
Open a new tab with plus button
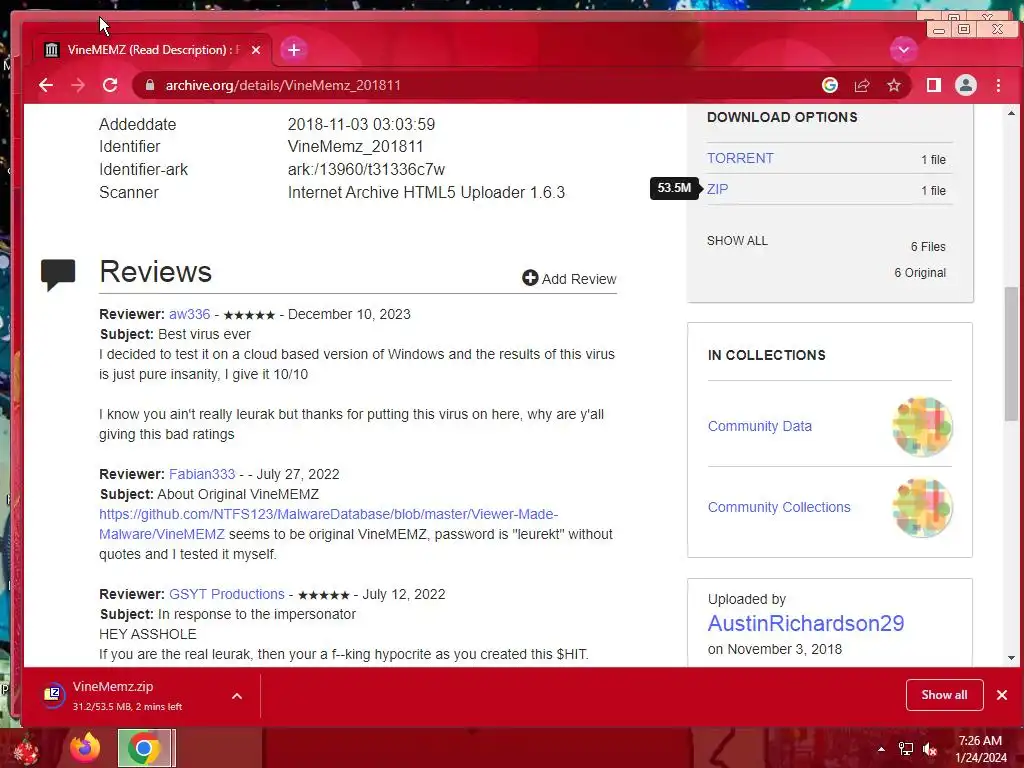[x=294, y=50]
